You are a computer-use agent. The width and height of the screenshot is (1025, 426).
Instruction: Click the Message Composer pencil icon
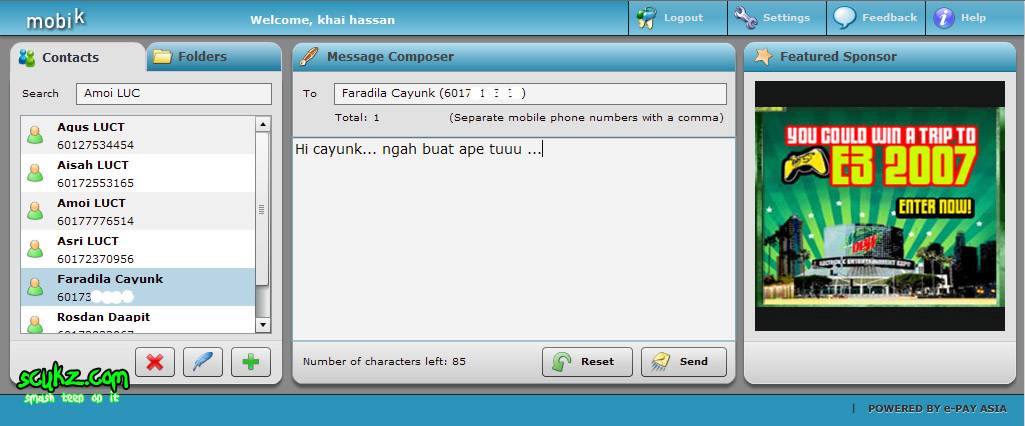coord(310,57)
